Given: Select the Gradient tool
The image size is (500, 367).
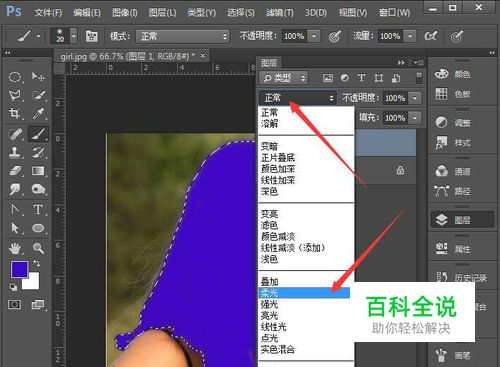Looking at the screenshot, I should (38, 171).
